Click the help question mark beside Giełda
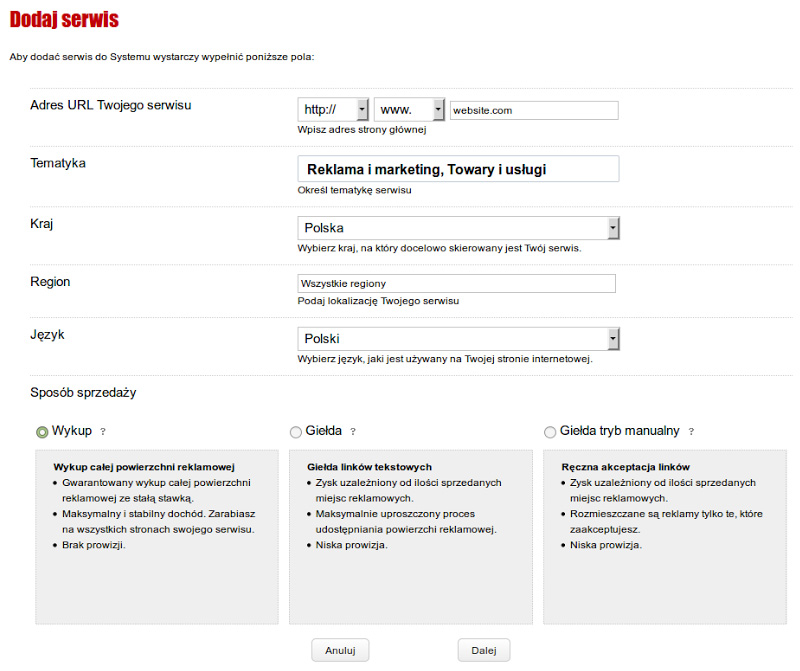 pos(353,432)
